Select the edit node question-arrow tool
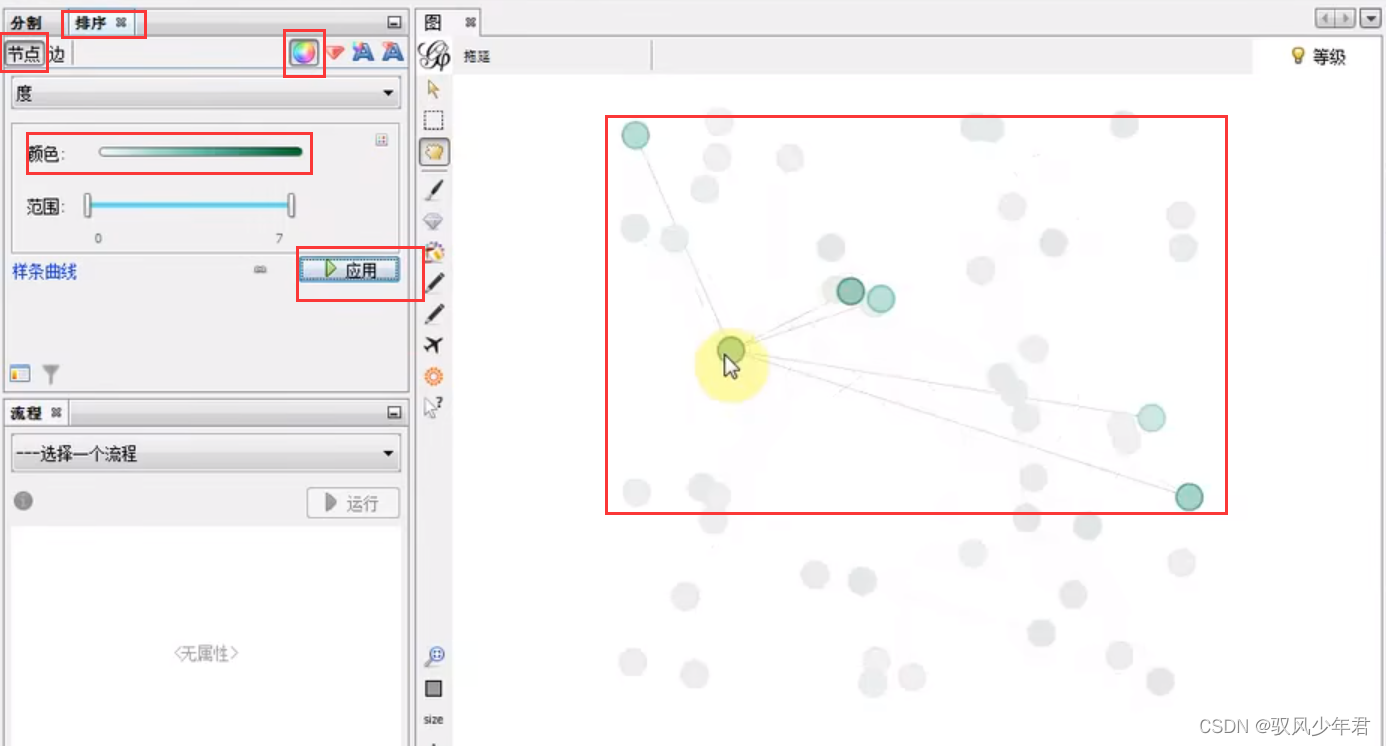This screenshot has width=1386, height=746. (x=433, y=407)
